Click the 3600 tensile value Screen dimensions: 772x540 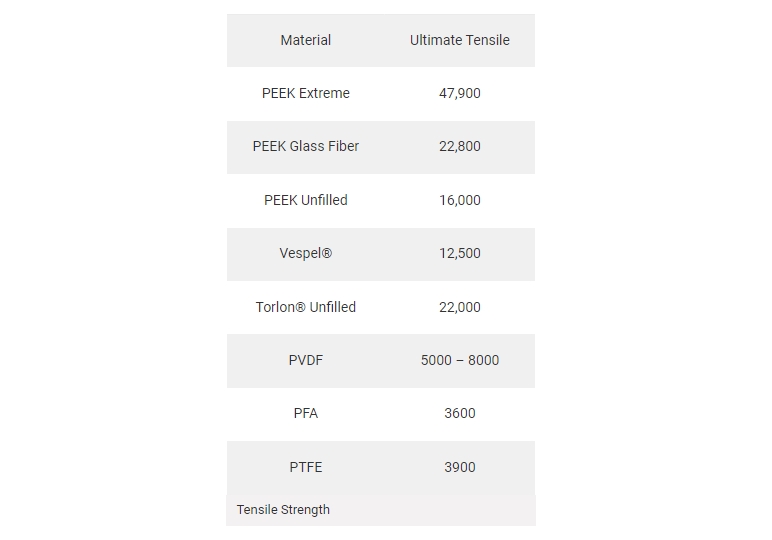pyautogui.click(x=459, y=413)
